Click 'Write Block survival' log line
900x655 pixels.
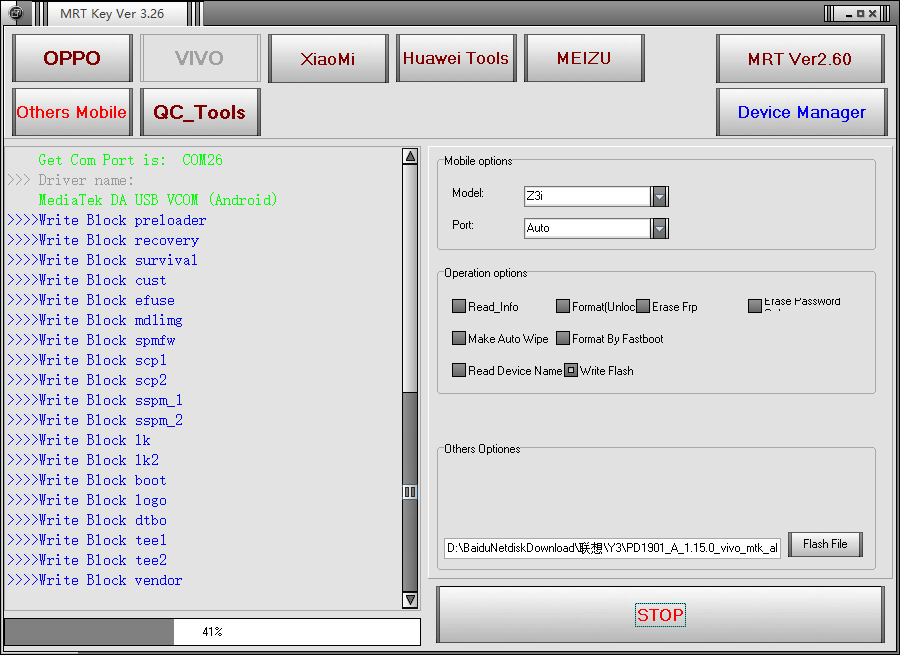(102, 261)
